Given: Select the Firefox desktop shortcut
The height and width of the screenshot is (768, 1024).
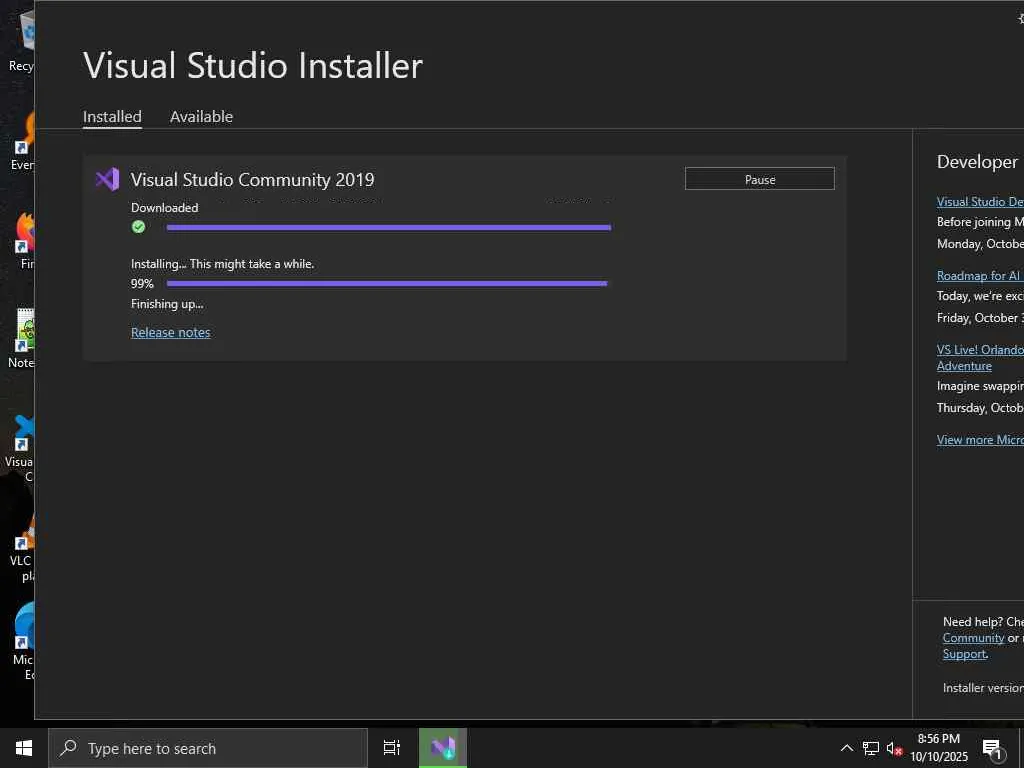Looking at the screenshot, I should point(26,240).
